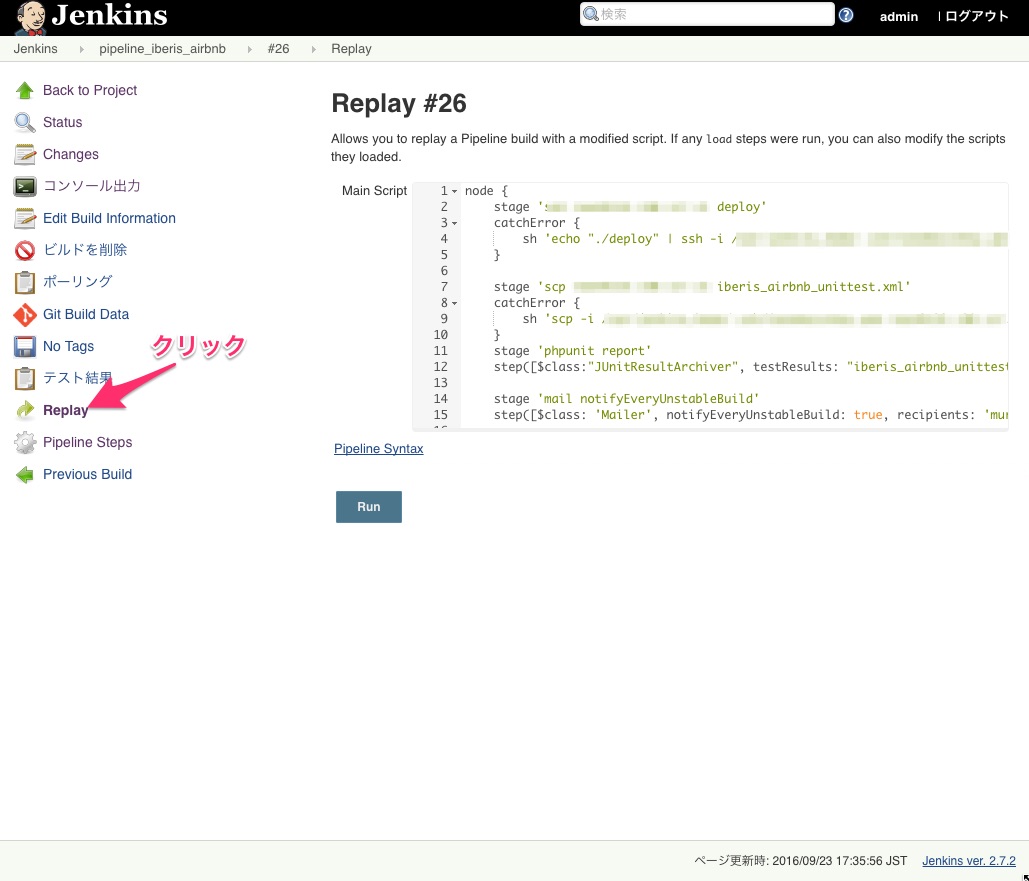
Task: Open Back to Project link
Action: click(x=90, y=91)
